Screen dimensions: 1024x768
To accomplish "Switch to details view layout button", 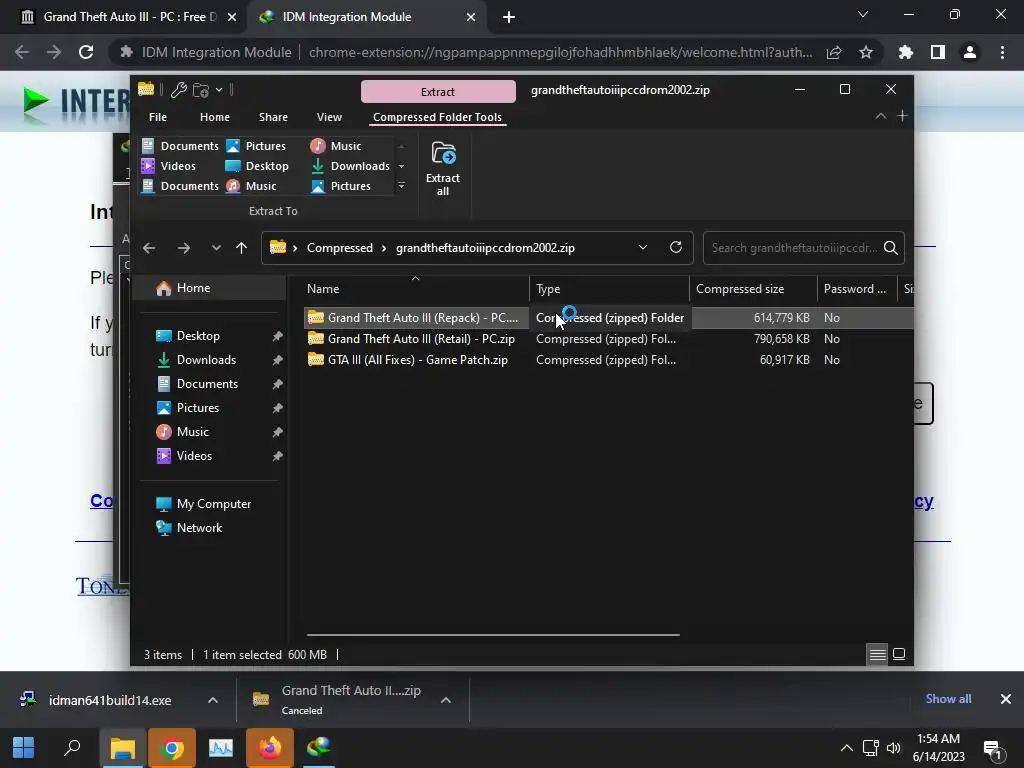I will pyautogui.click(x=877, y=654).
